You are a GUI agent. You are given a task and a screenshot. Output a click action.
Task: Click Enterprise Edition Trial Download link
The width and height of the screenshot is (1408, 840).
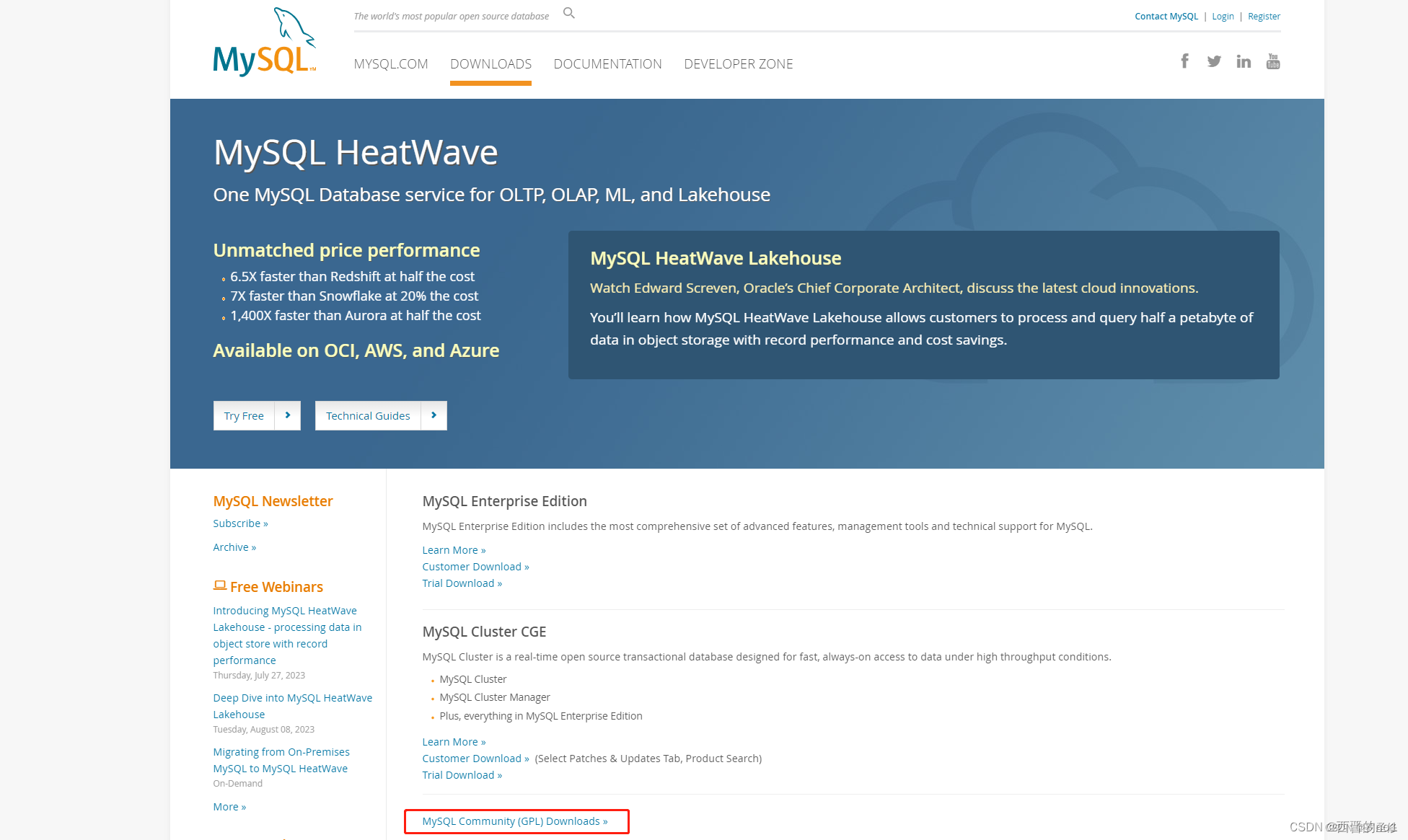tap(462, 583)
